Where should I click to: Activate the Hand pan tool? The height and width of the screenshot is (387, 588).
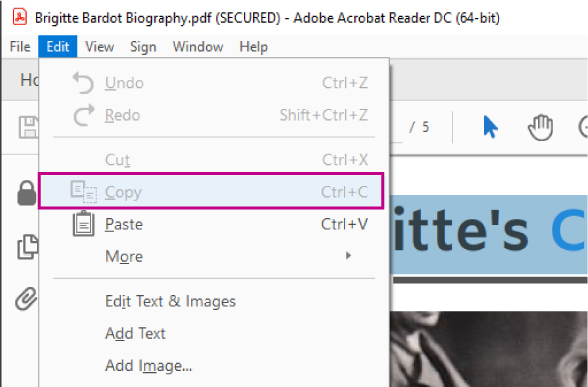540,128
